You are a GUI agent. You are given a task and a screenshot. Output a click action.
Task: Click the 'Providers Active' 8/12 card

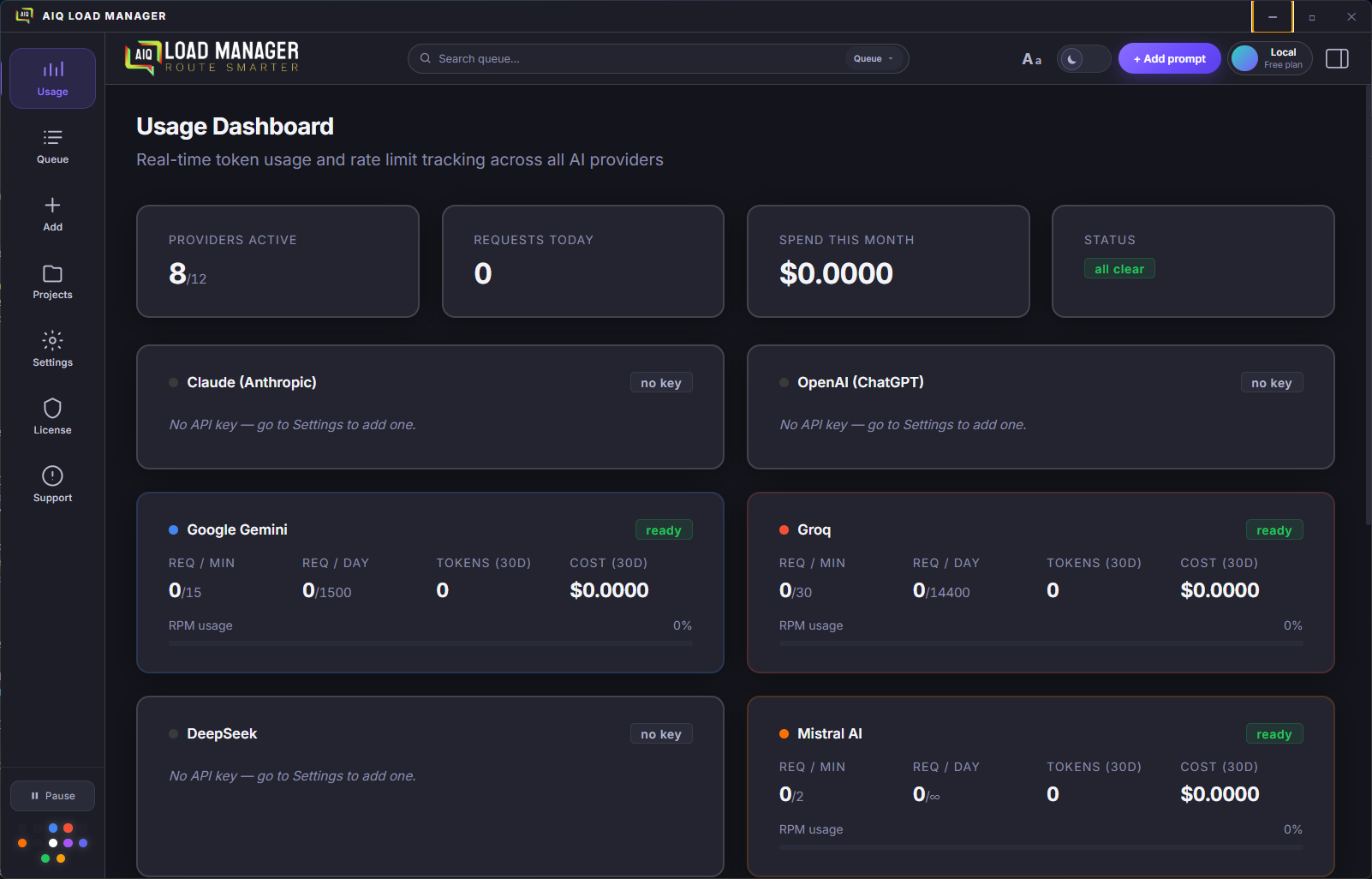tap(277, 261)
